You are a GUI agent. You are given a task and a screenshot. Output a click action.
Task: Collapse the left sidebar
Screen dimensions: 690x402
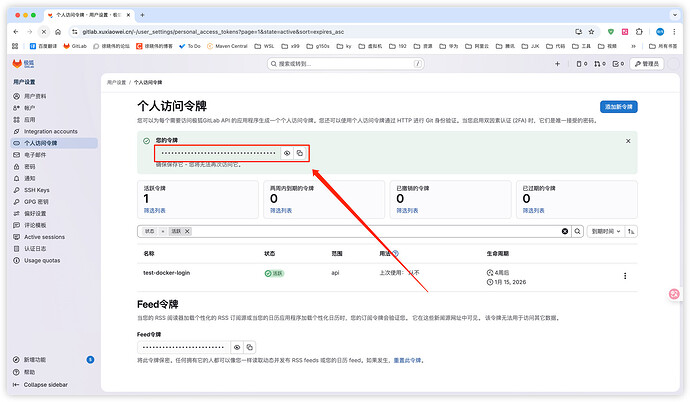click(45, 384)
